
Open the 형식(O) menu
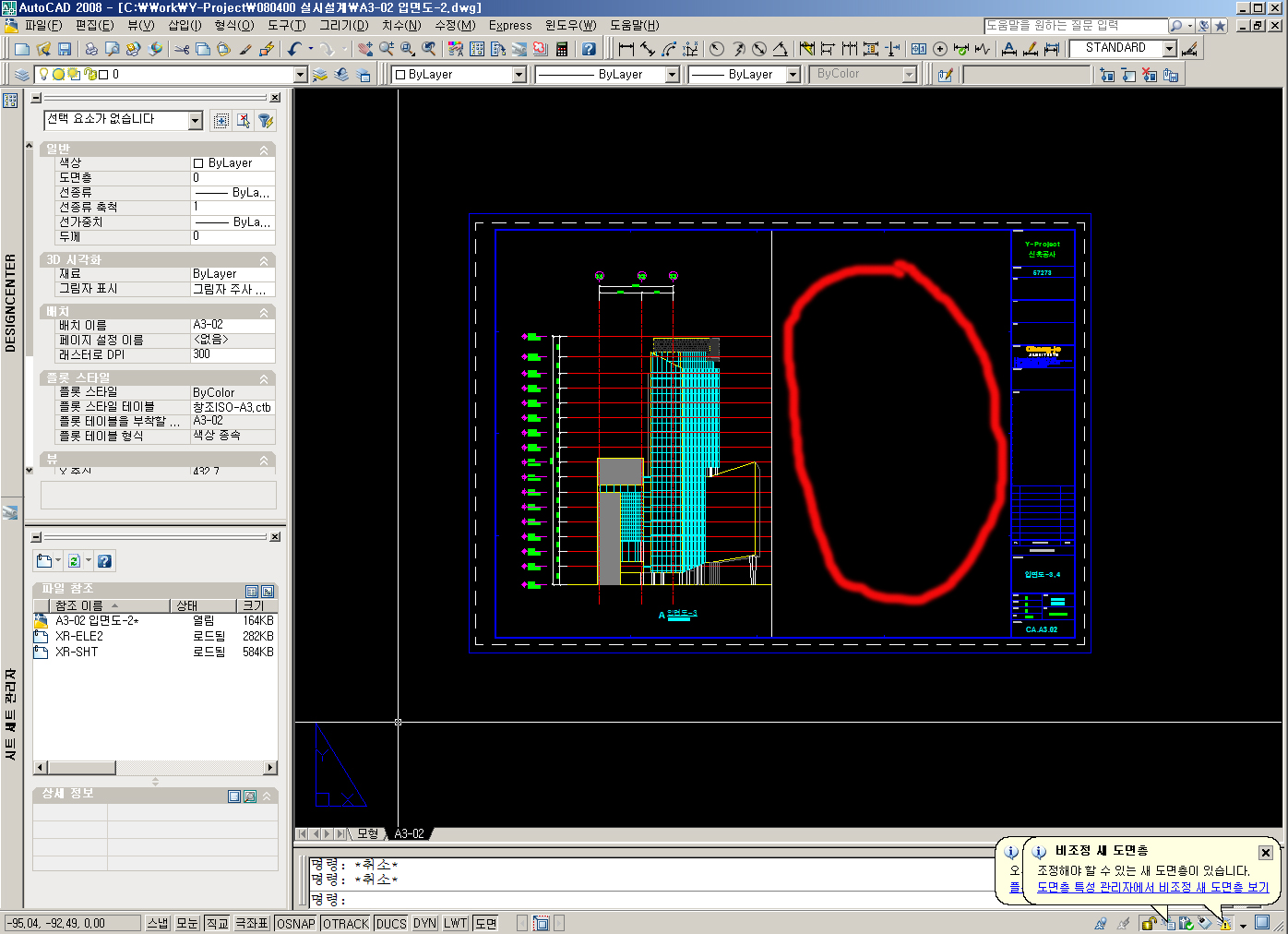click(233, 25)
